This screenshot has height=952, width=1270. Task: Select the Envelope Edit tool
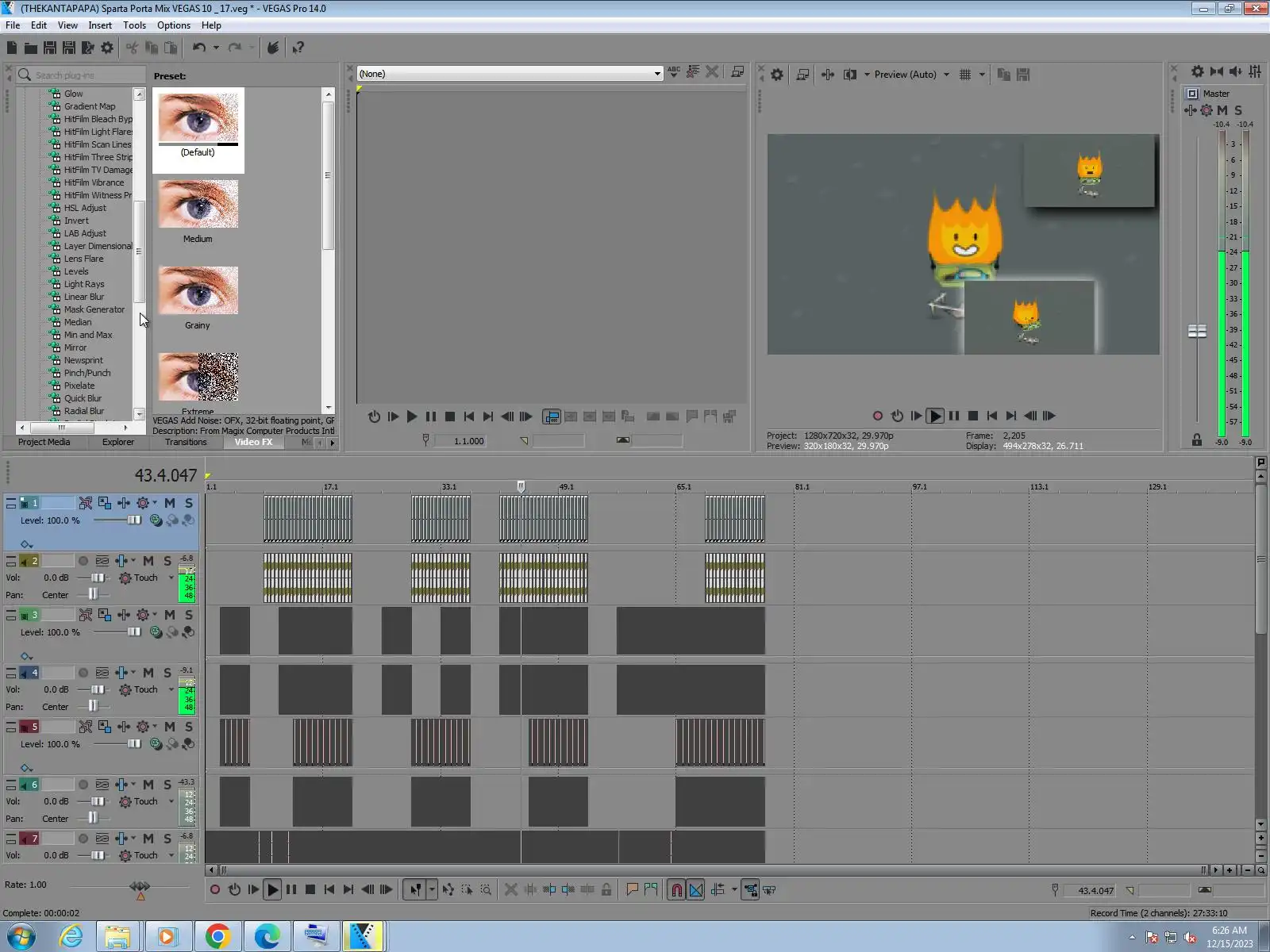coord(448,890)
